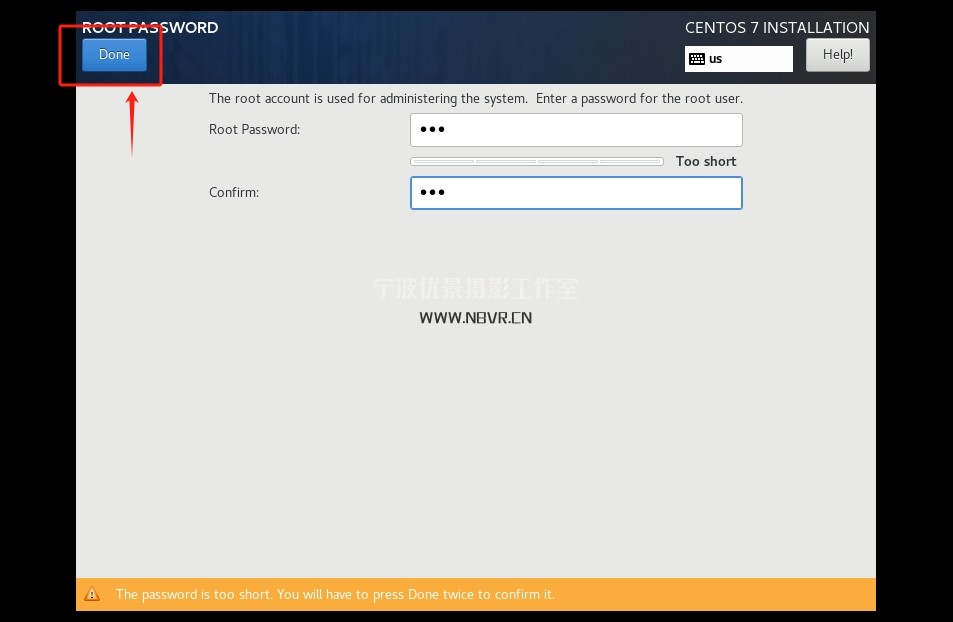Click last segment of password strength bar
Screen dimensions: 953x622
630,161
